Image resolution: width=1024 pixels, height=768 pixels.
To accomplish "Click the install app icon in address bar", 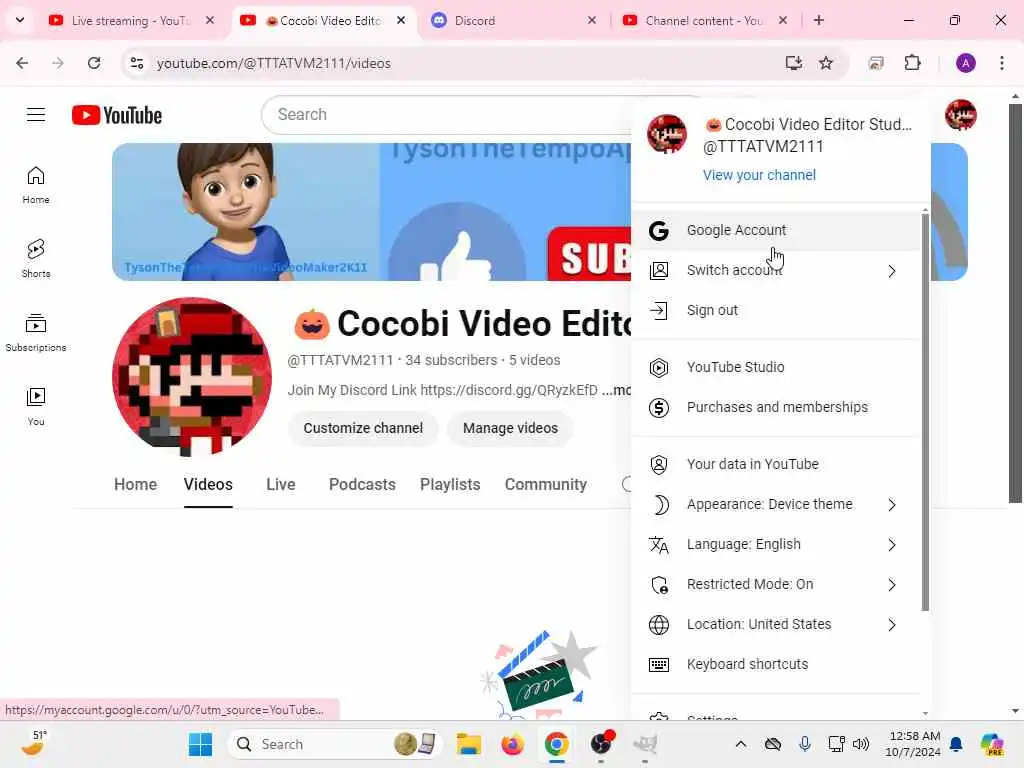I will pyautogui.click(x=793, y=63).
